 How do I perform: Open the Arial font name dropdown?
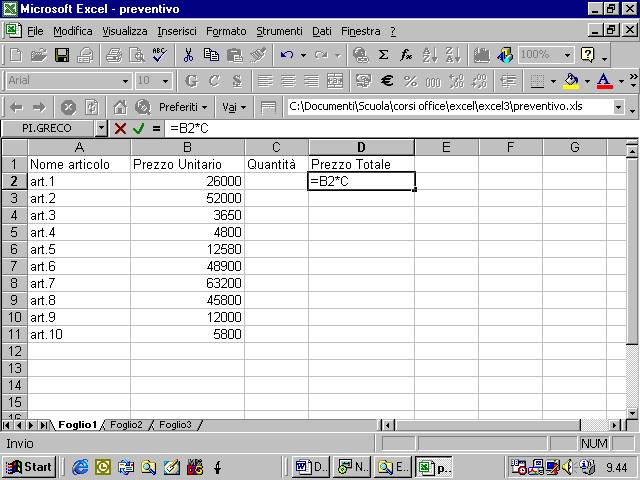(x=125, y=81)
